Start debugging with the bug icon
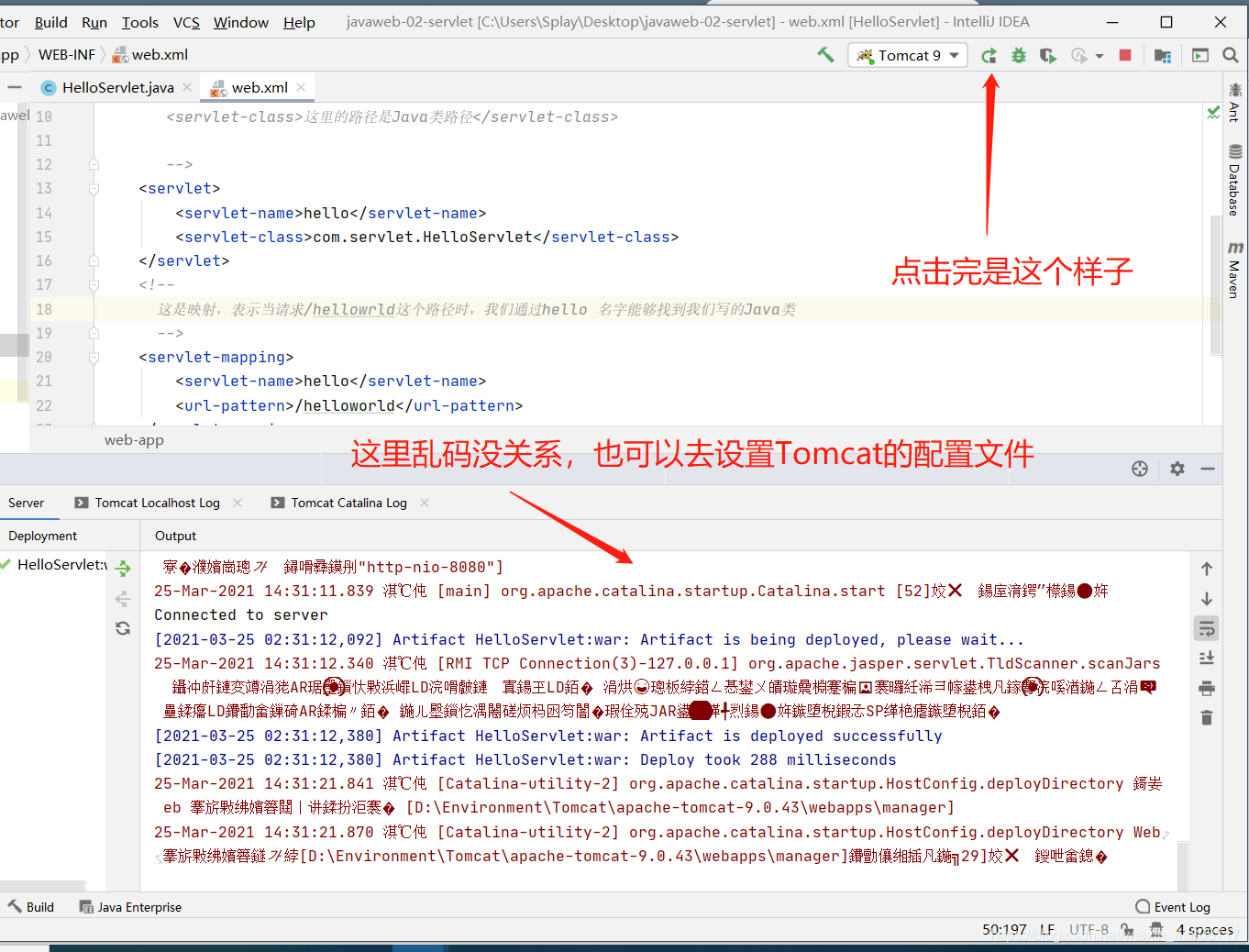 tap(1019, 55)
